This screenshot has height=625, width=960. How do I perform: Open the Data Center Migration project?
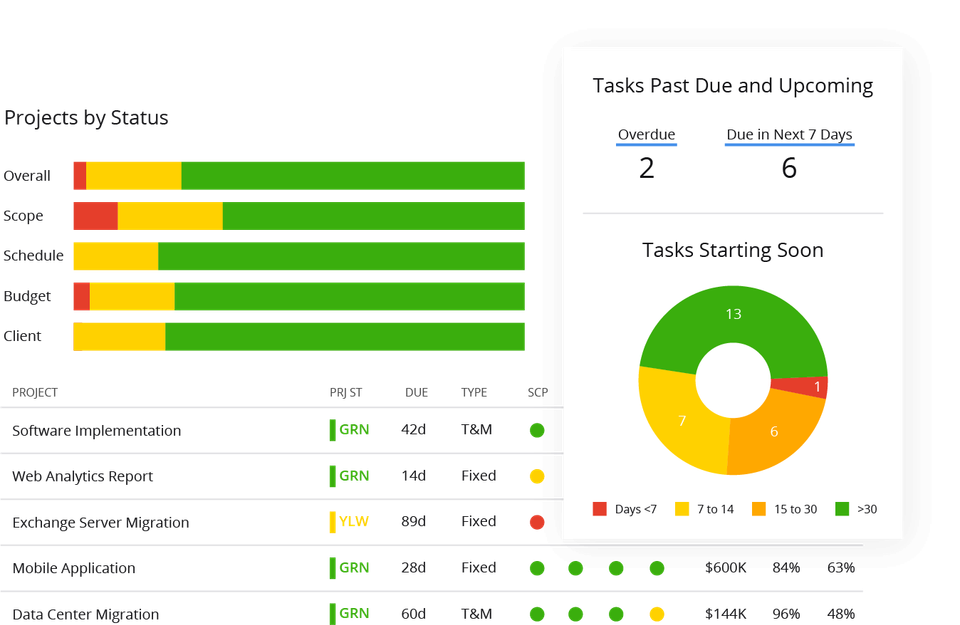tap(85, 614)
